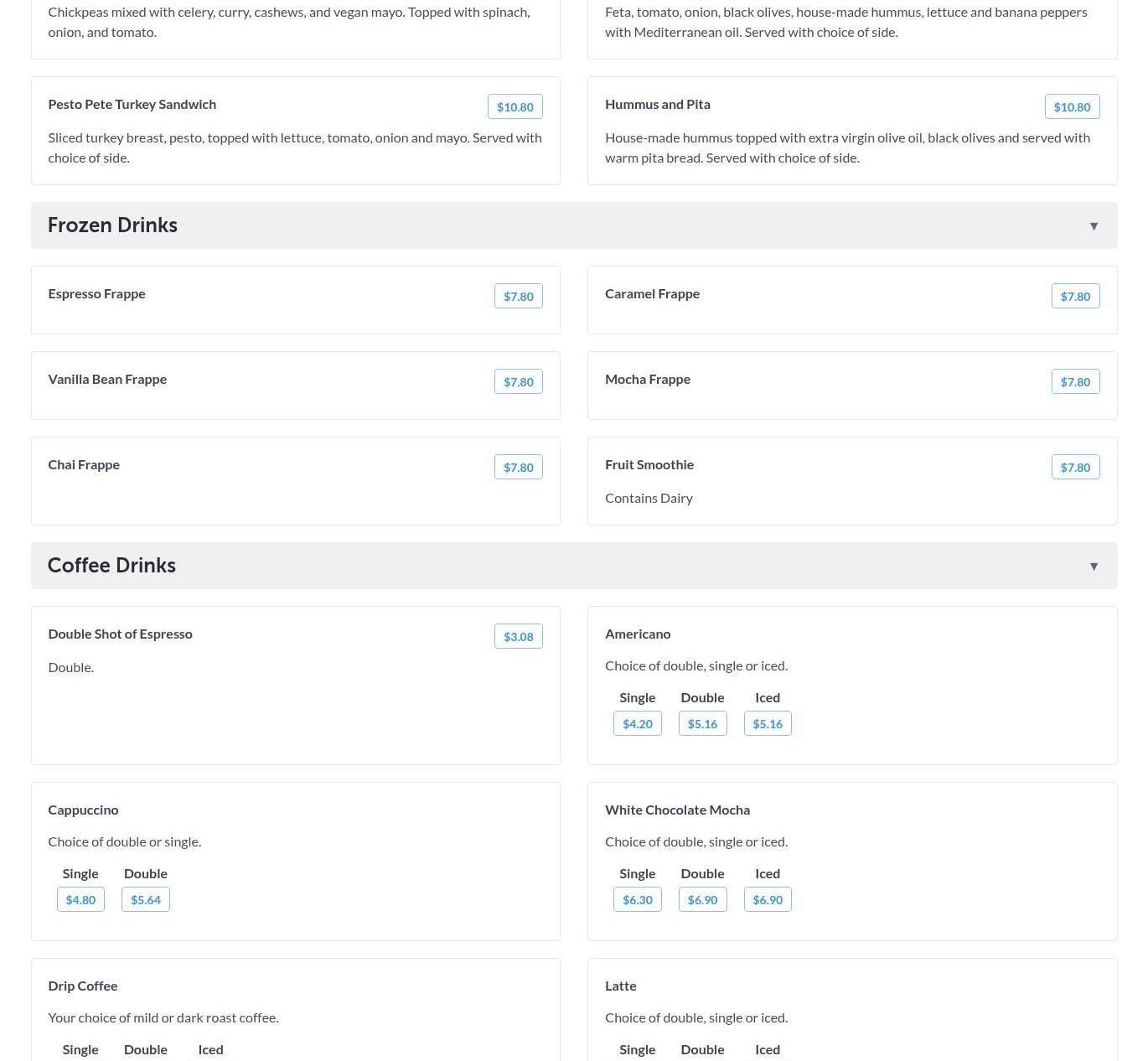Select White Chocolate Mocha Single $6.30
The width and height of the screenshot is (1148, 1061).
click(x=637, y=900)
